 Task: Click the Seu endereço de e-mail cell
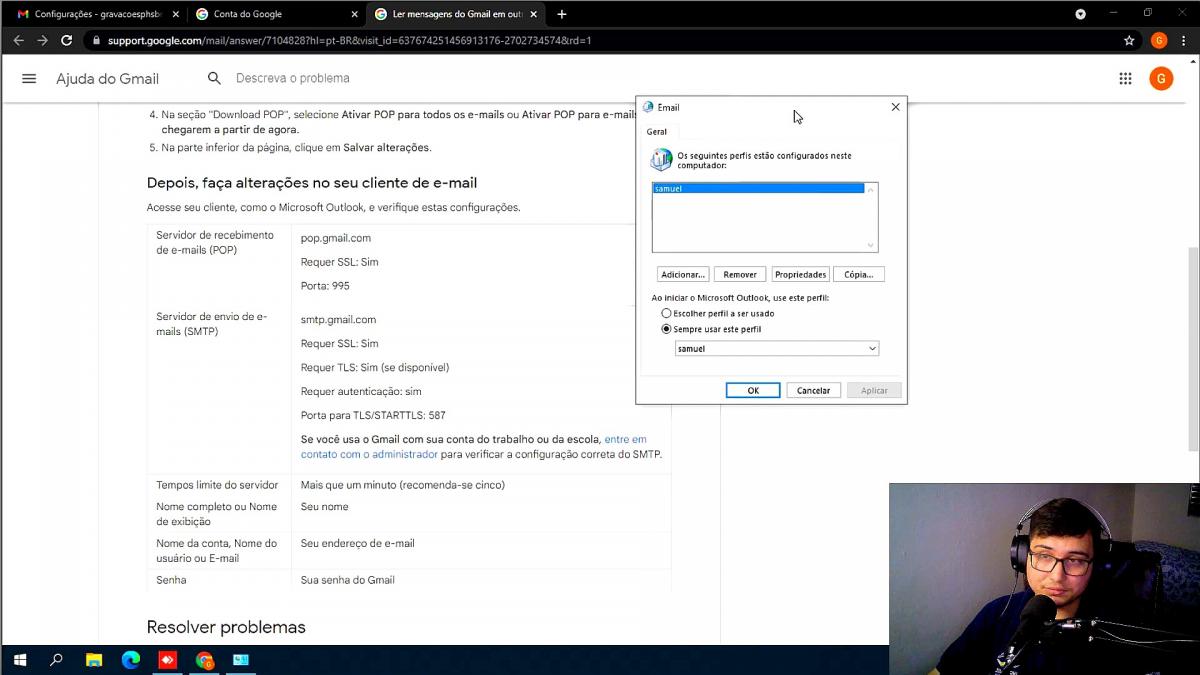[357, 543]
